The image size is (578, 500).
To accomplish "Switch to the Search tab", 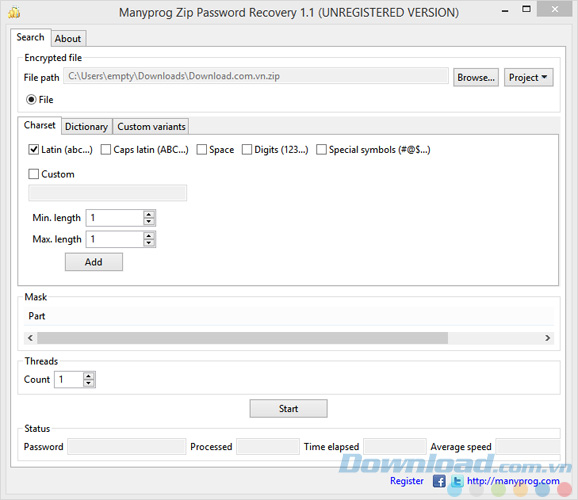I will (x=31, y=37).
